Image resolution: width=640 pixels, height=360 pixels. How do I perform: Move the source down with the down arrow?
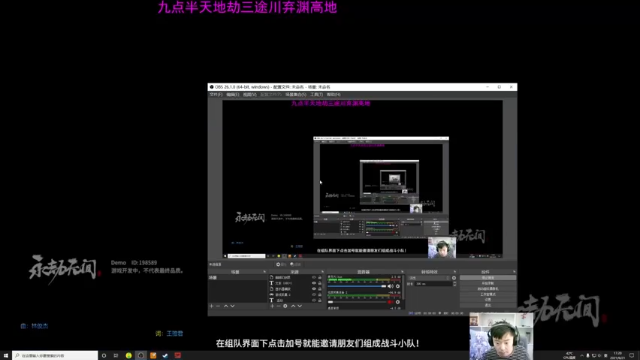(300, 306)
